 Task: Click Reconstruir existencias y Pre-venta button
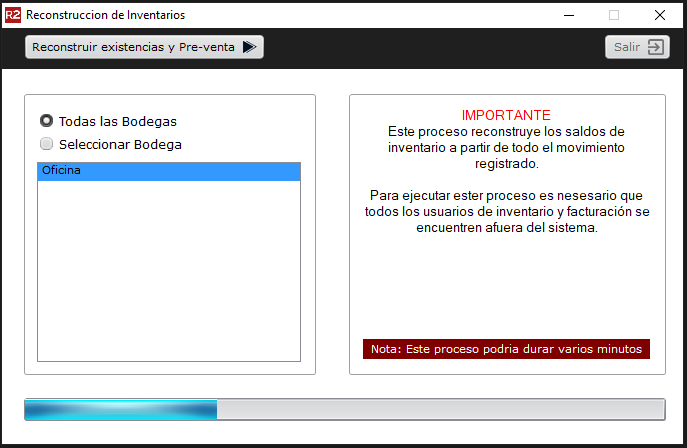coord(144,47)
